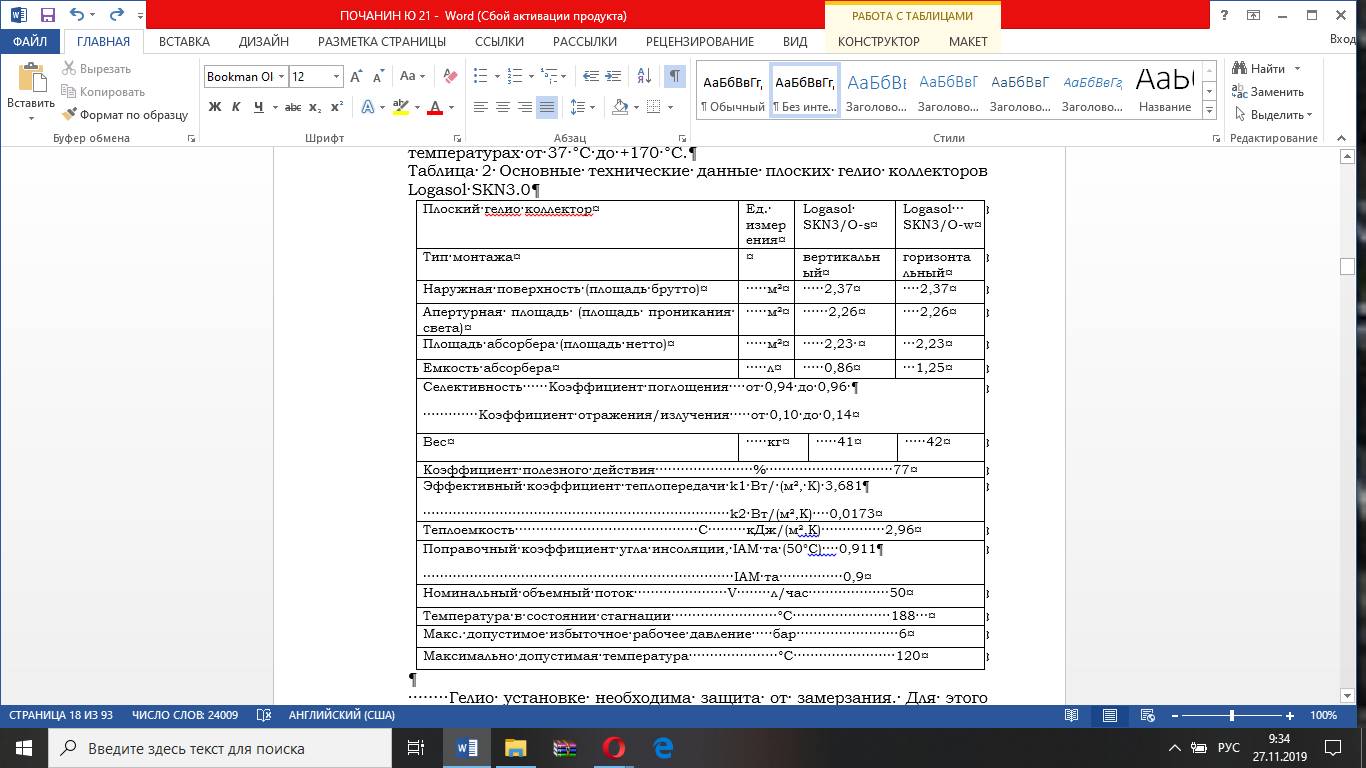Image resolution: width=1366 pixels, height=768 pixels.
Task: Click the Save icon in quick access toolbar
Action: point(47,16)
